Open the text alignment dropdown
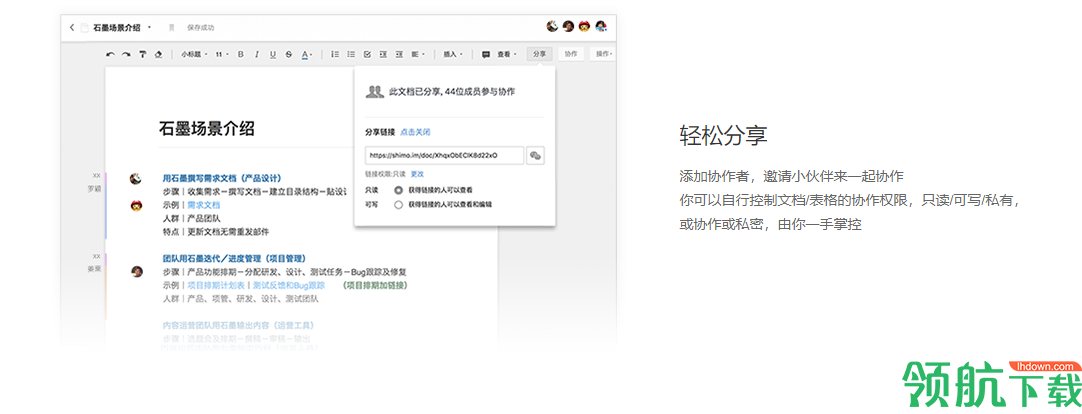 tap(418, 54)
